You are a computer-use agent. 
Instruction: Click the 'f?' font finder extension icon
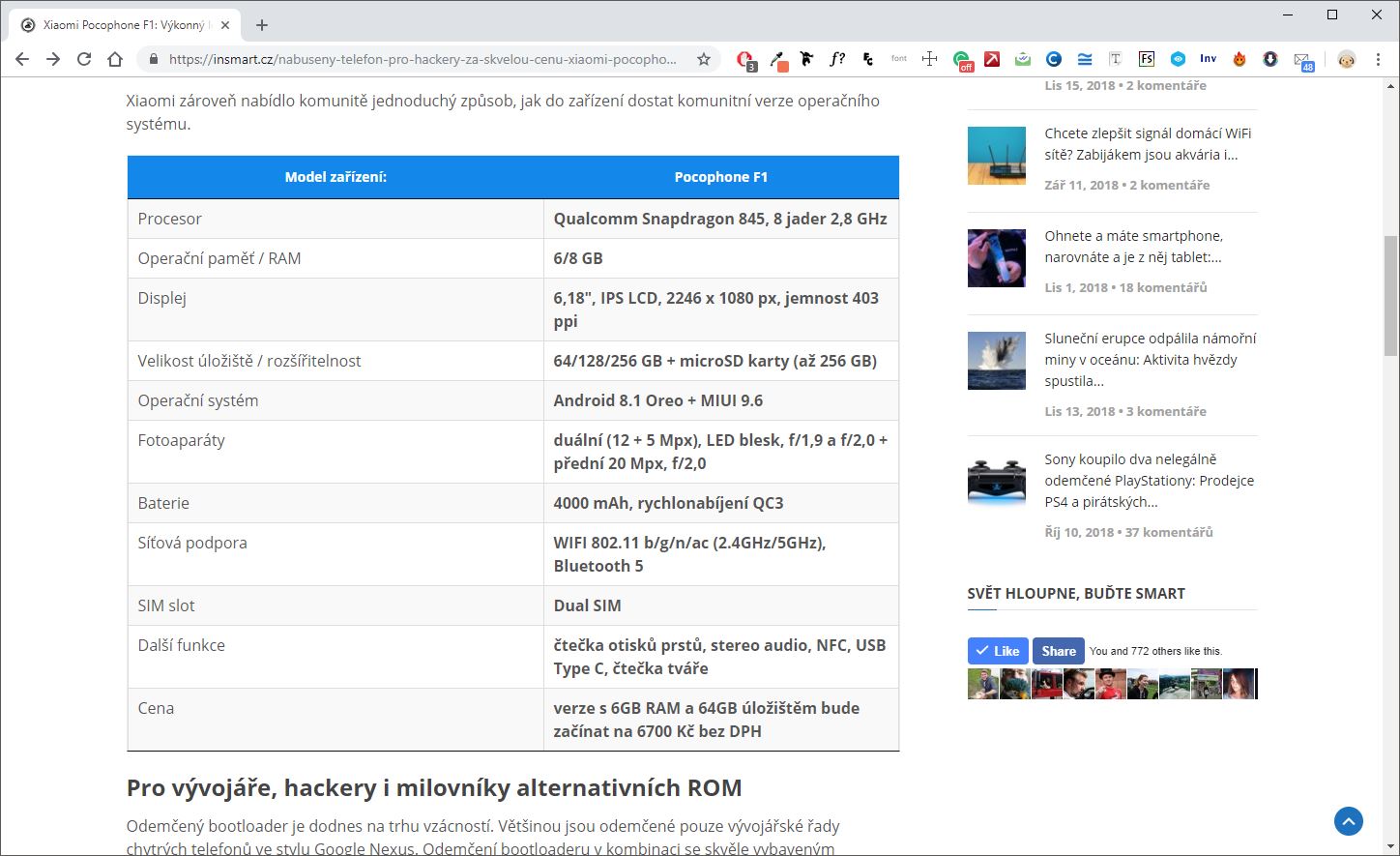tap(837, 59)
